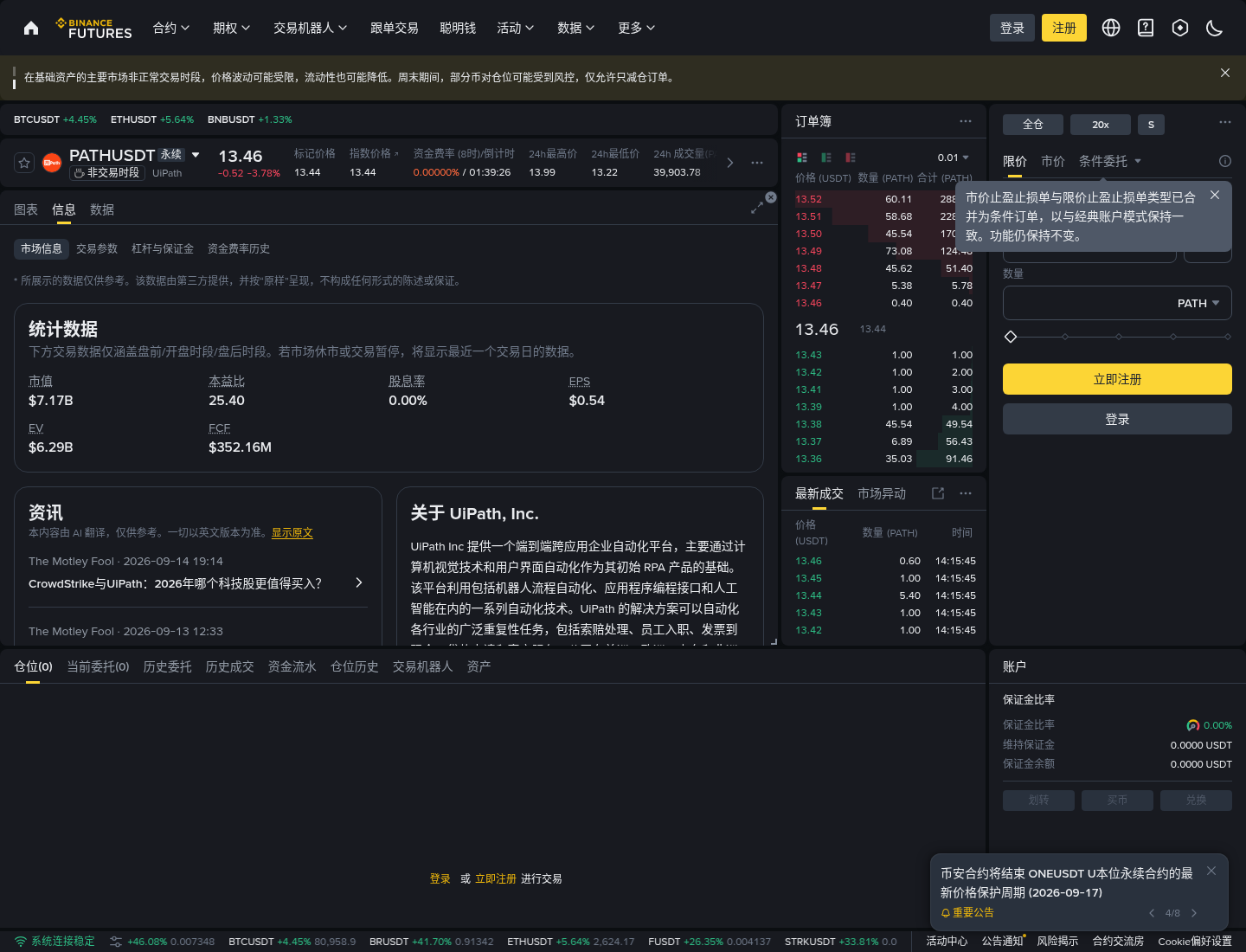Set quantity slider to the midpoint mark

(1119, 337)
